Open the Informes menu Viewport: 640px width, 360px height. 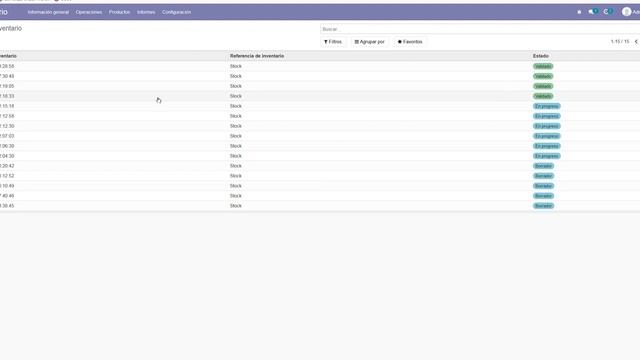(146, 12)
